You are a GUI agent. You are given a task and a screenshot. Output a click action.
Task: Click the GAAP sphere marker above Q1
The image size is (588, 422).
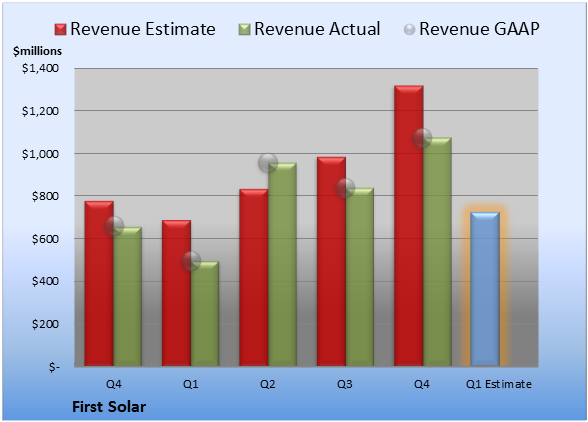tap(191, 261)
